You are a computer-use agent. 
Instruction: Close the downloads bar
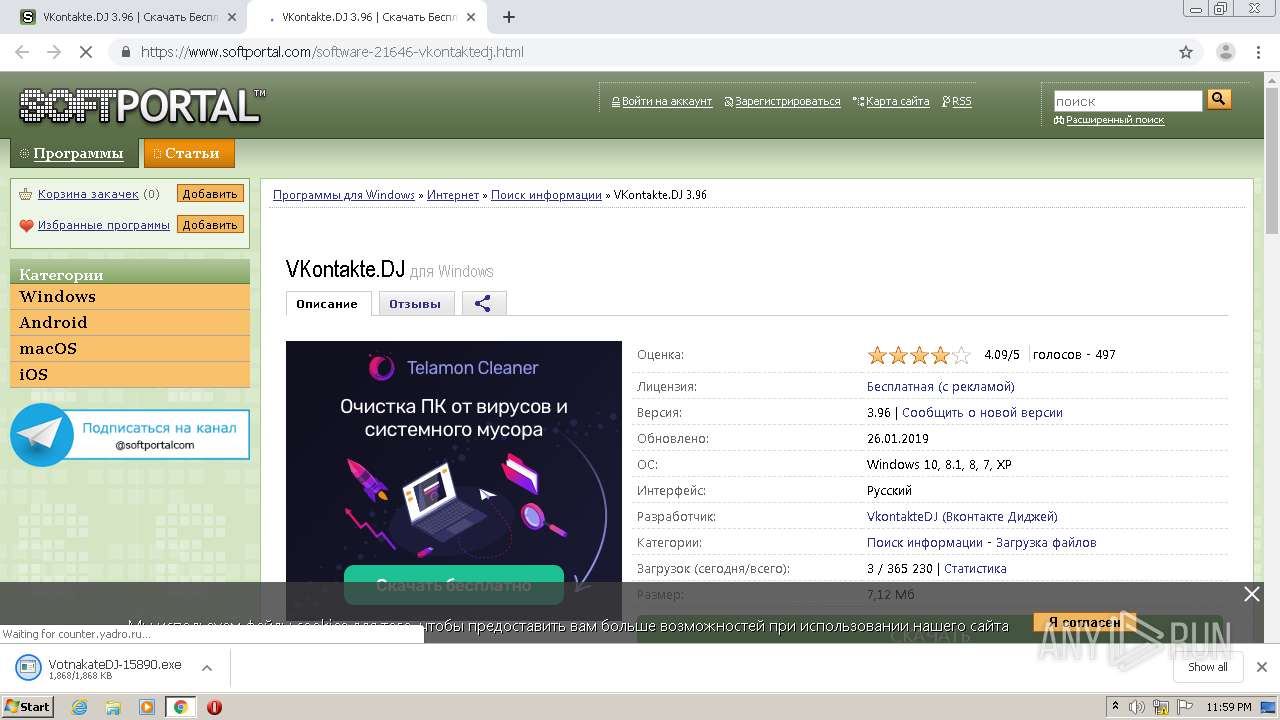(x=1262, y=667)
